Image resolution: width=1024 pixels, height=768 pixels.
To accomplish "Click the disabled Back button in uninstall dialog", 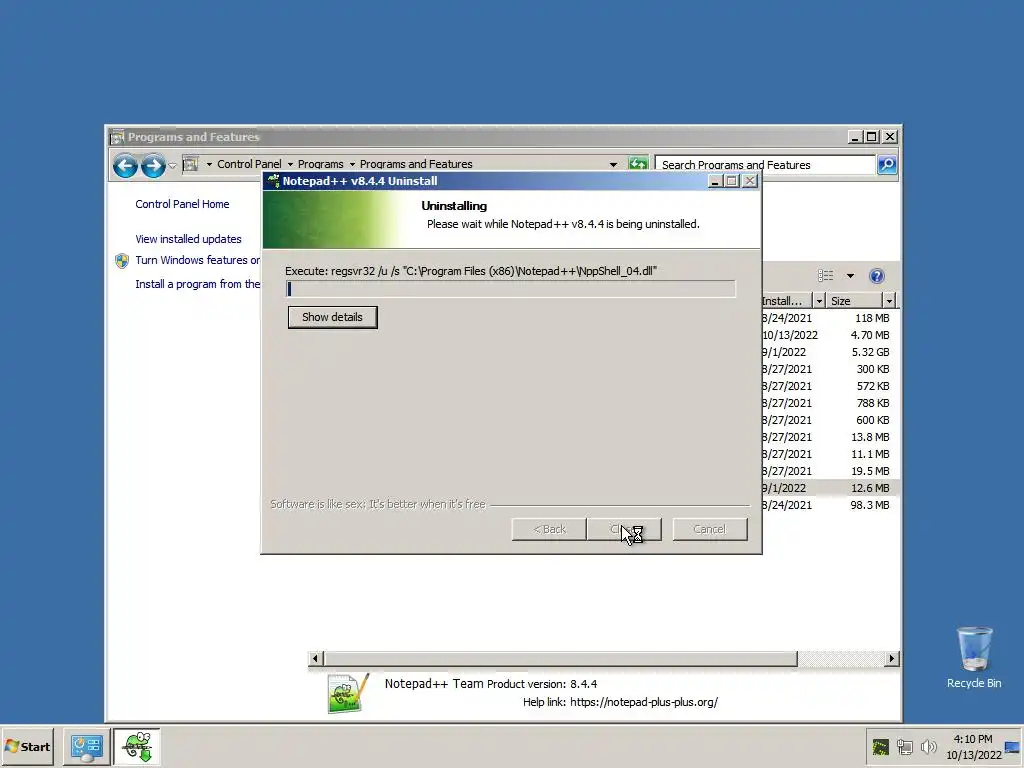I will point(549,529).
